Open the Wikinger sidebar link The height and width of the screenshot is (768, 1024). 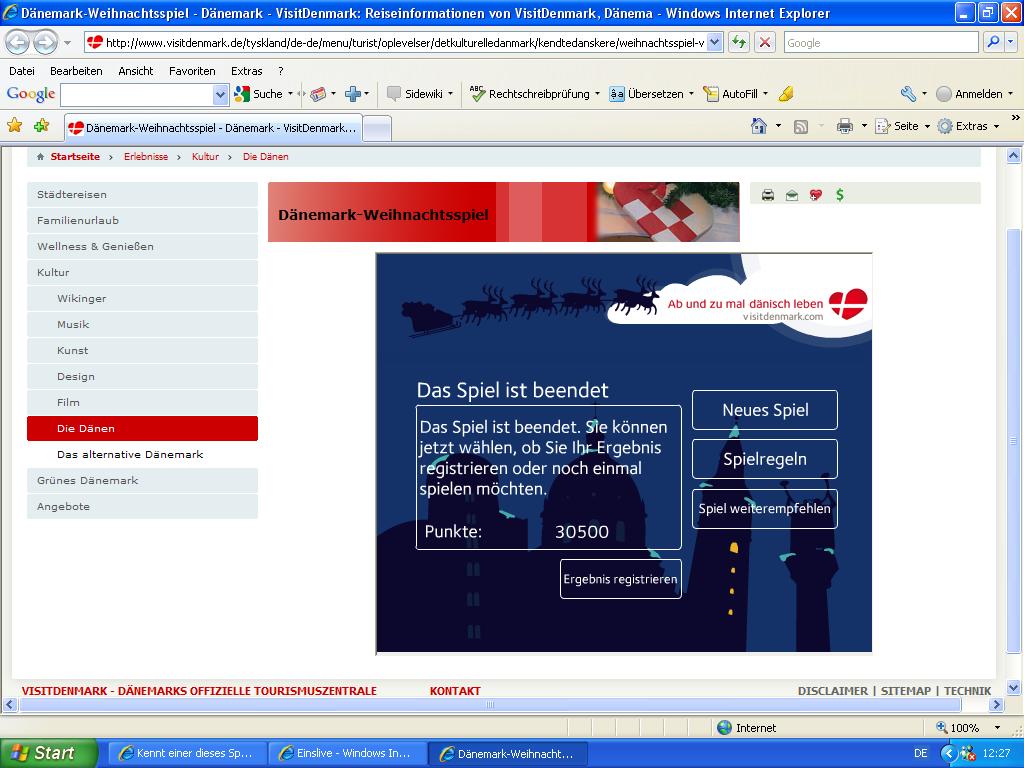[81, 298]
